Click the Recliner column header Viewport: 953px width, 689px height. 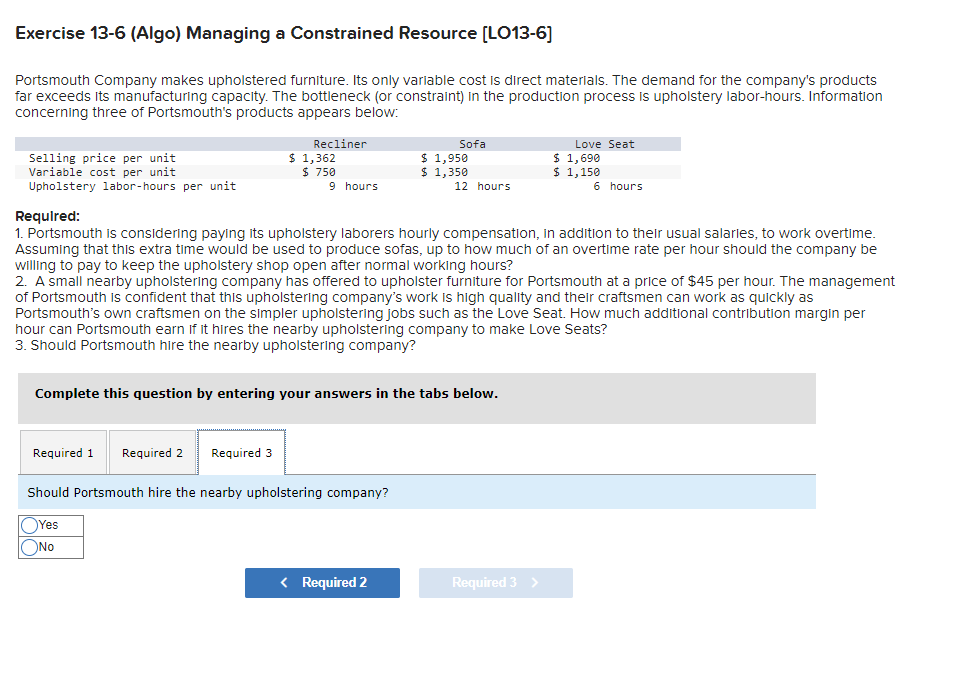point(340,144)
